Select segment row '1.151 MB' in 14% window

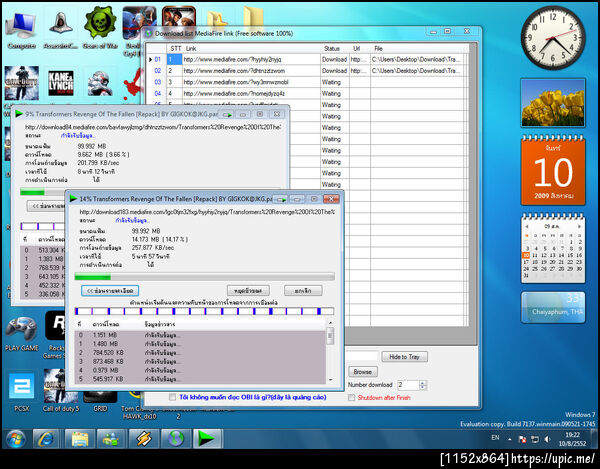[200, 335]
